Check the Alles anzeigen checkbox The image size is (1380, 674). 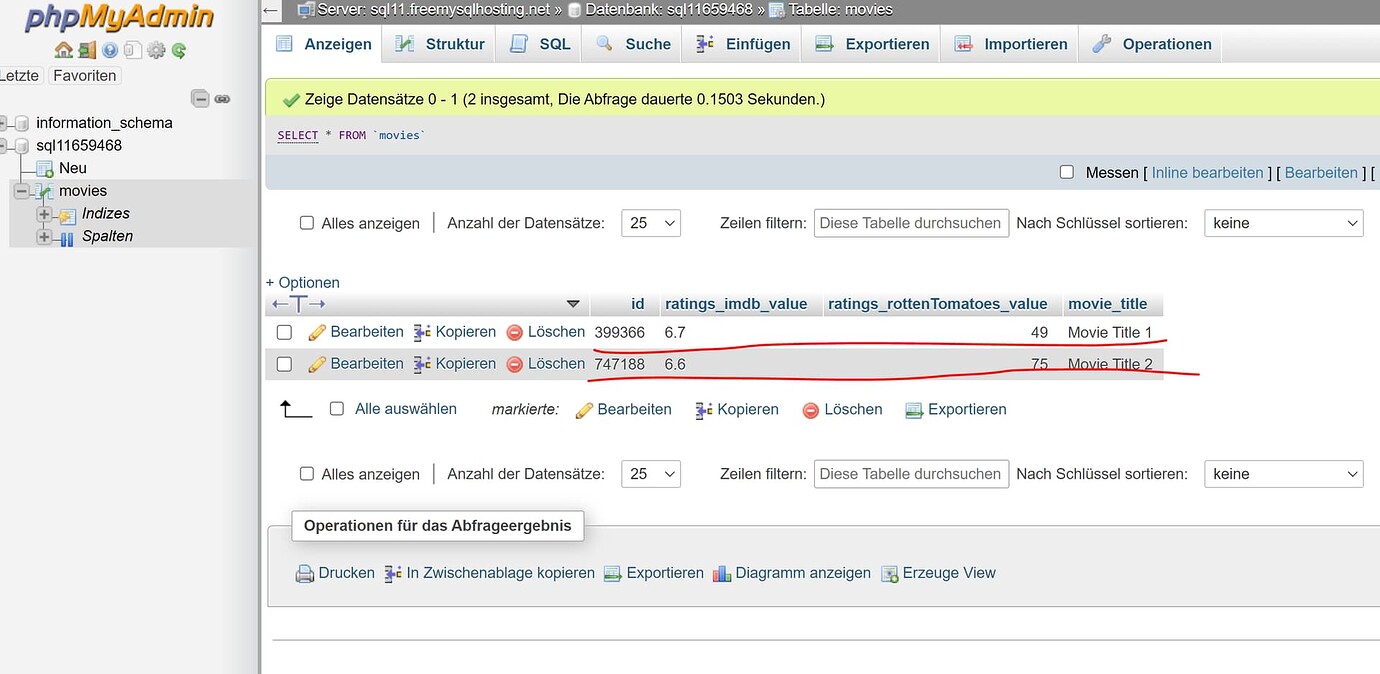point(306,222)
